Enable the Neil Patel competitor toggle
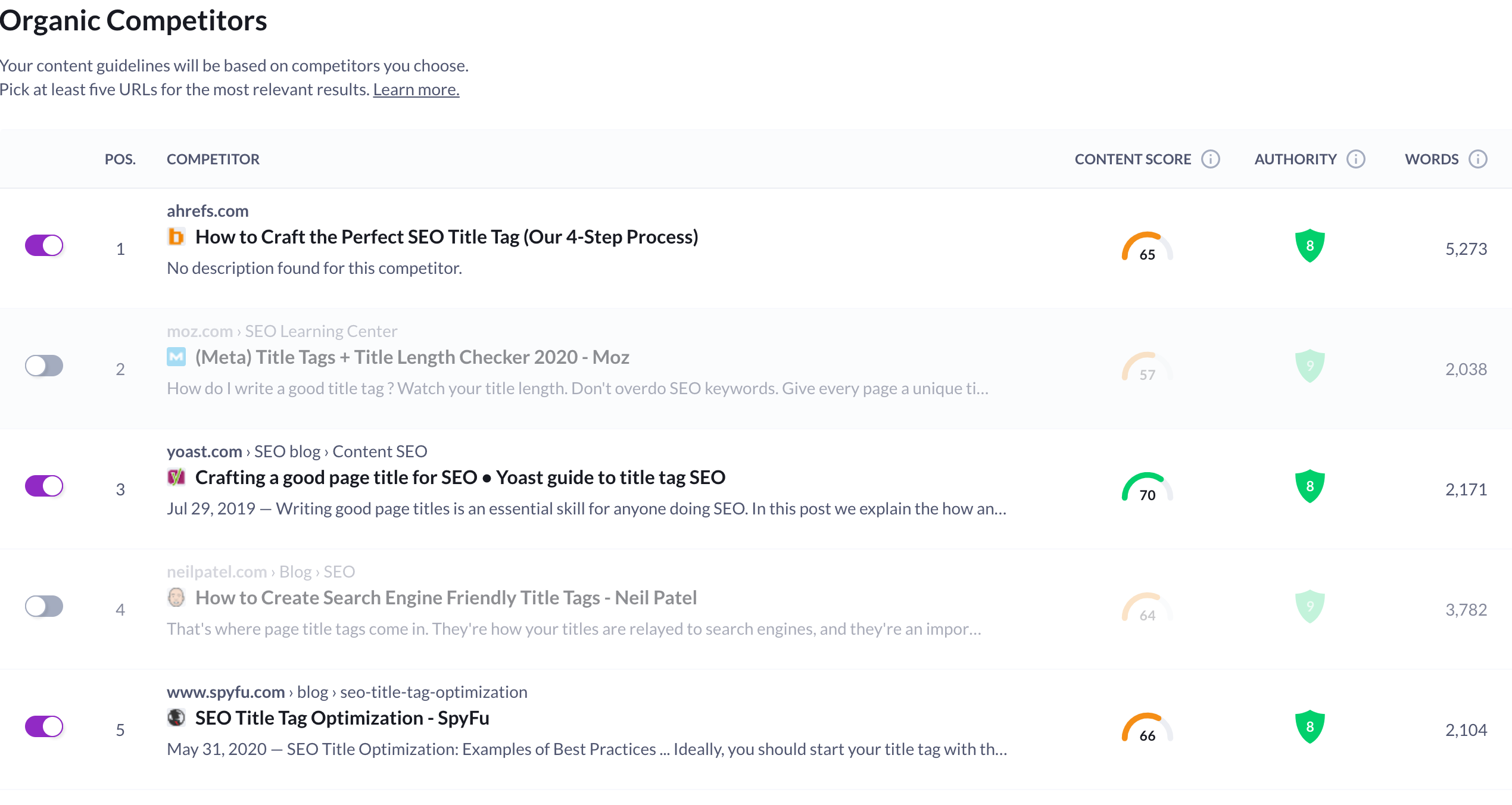This screenshot has width=1512, height=805. (44, 606)
